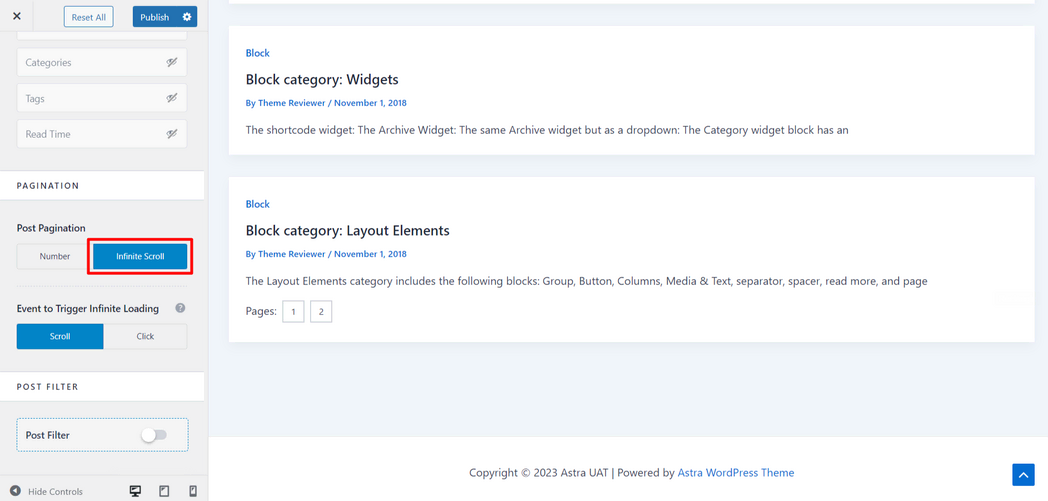
Task: Select Number pagination option
Action: (54, 256)
